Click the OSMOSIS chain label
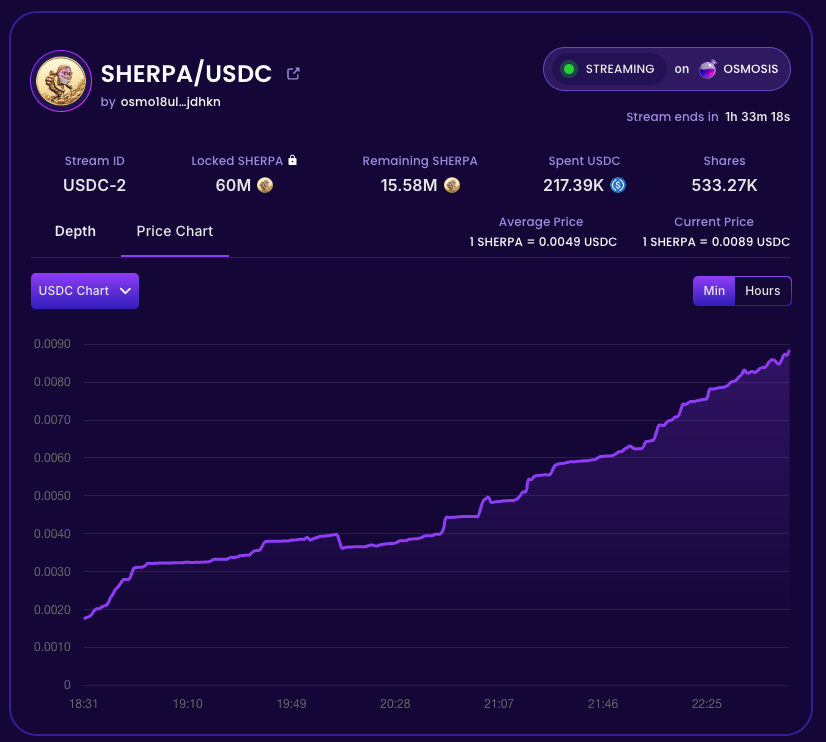826x742 pixels. (x=750, y=69)
